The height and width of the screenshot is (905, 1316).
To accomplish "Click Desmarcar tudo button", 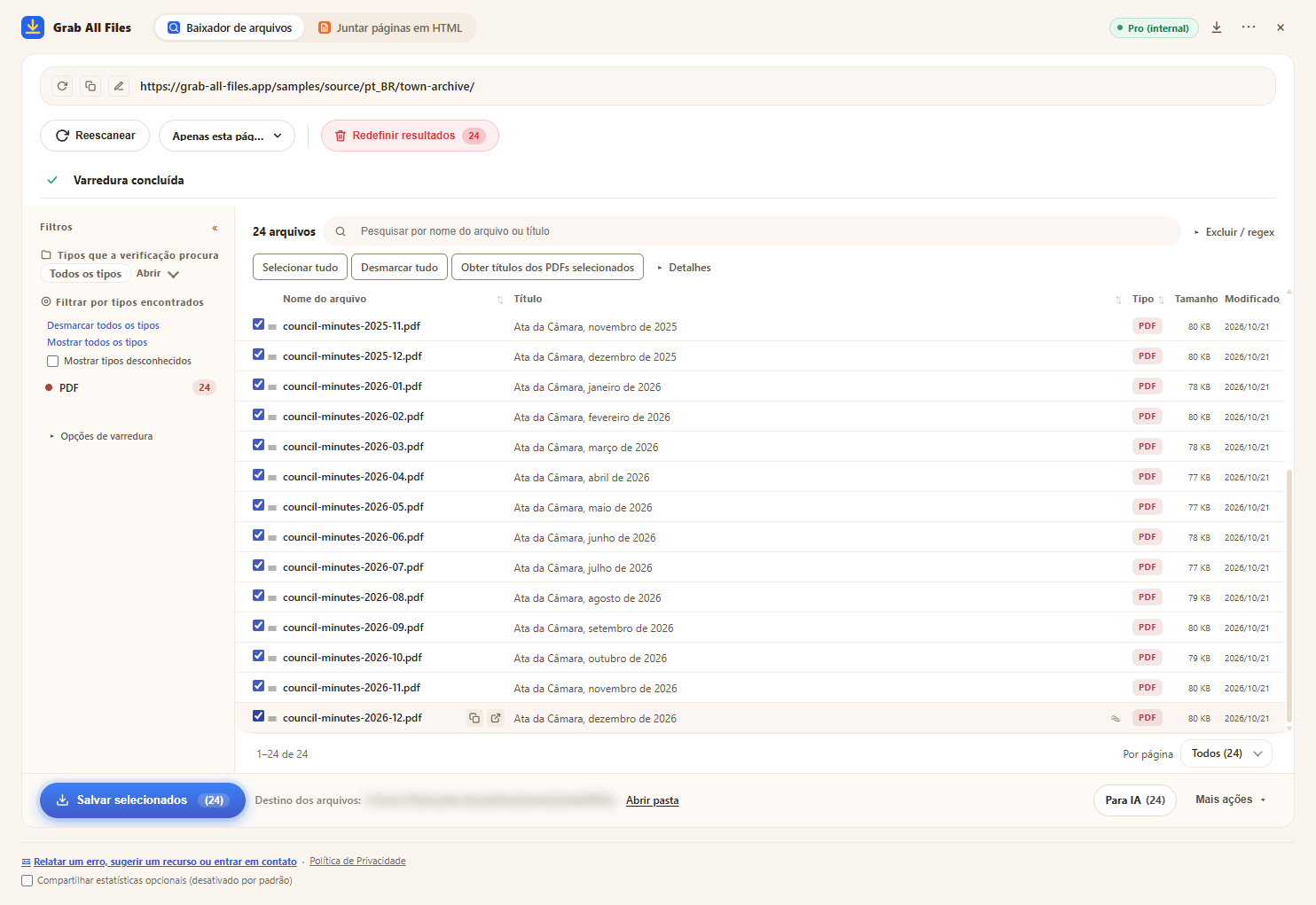I will click(x=399, y=268).
